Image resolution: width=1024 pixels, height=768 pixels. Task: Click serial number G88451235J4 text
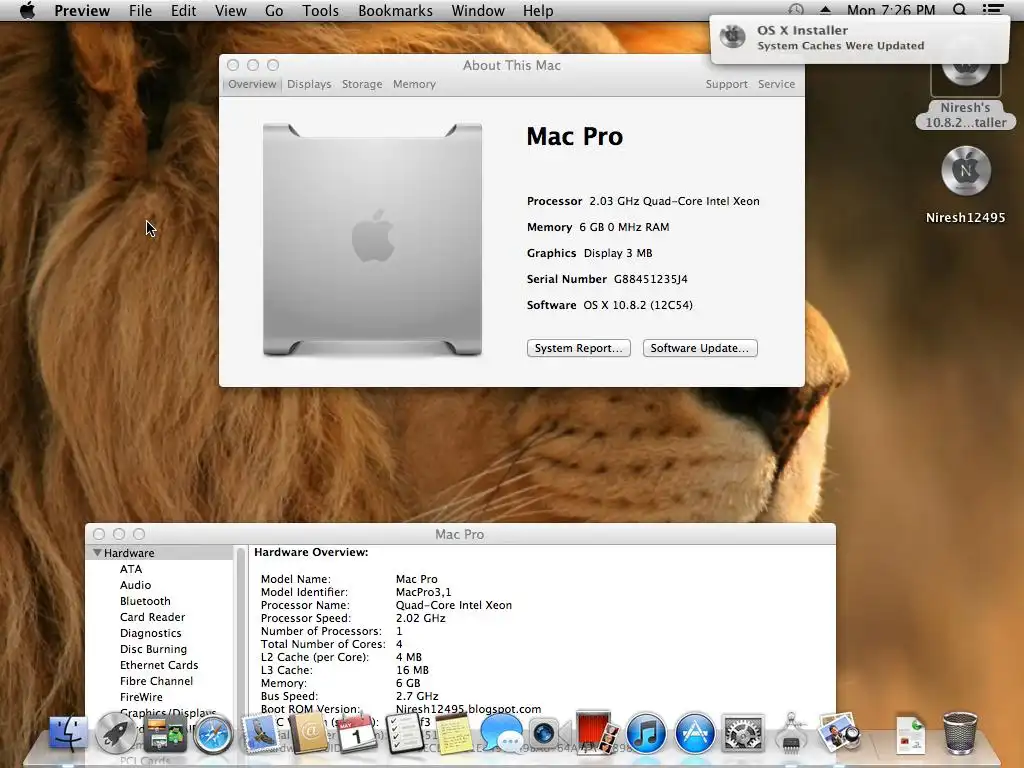click(x=650, y=279)
